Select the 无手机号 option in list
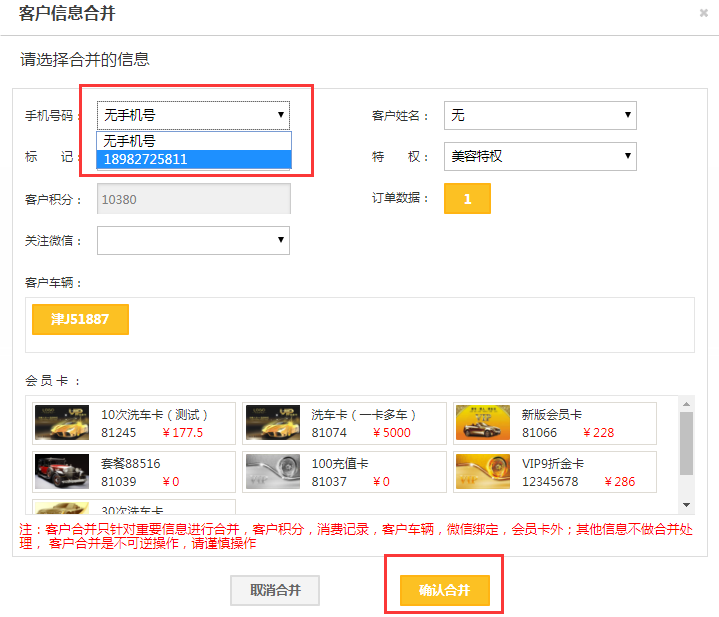 [193, 141]
